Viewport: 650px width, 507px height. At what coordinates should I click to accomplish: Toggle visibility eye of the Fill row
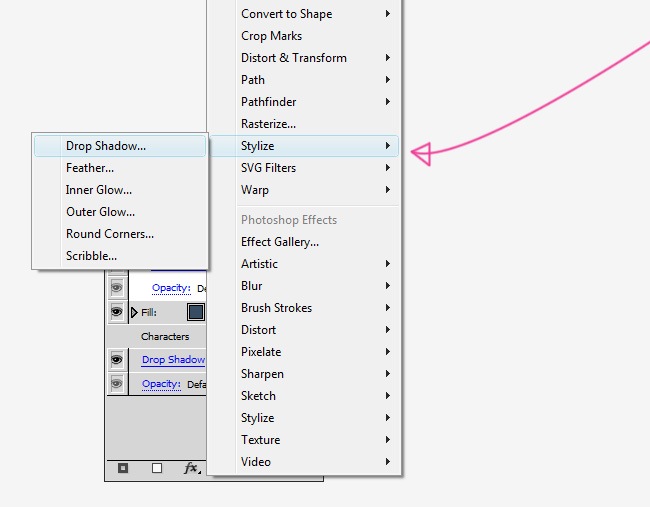click(116, 311)
